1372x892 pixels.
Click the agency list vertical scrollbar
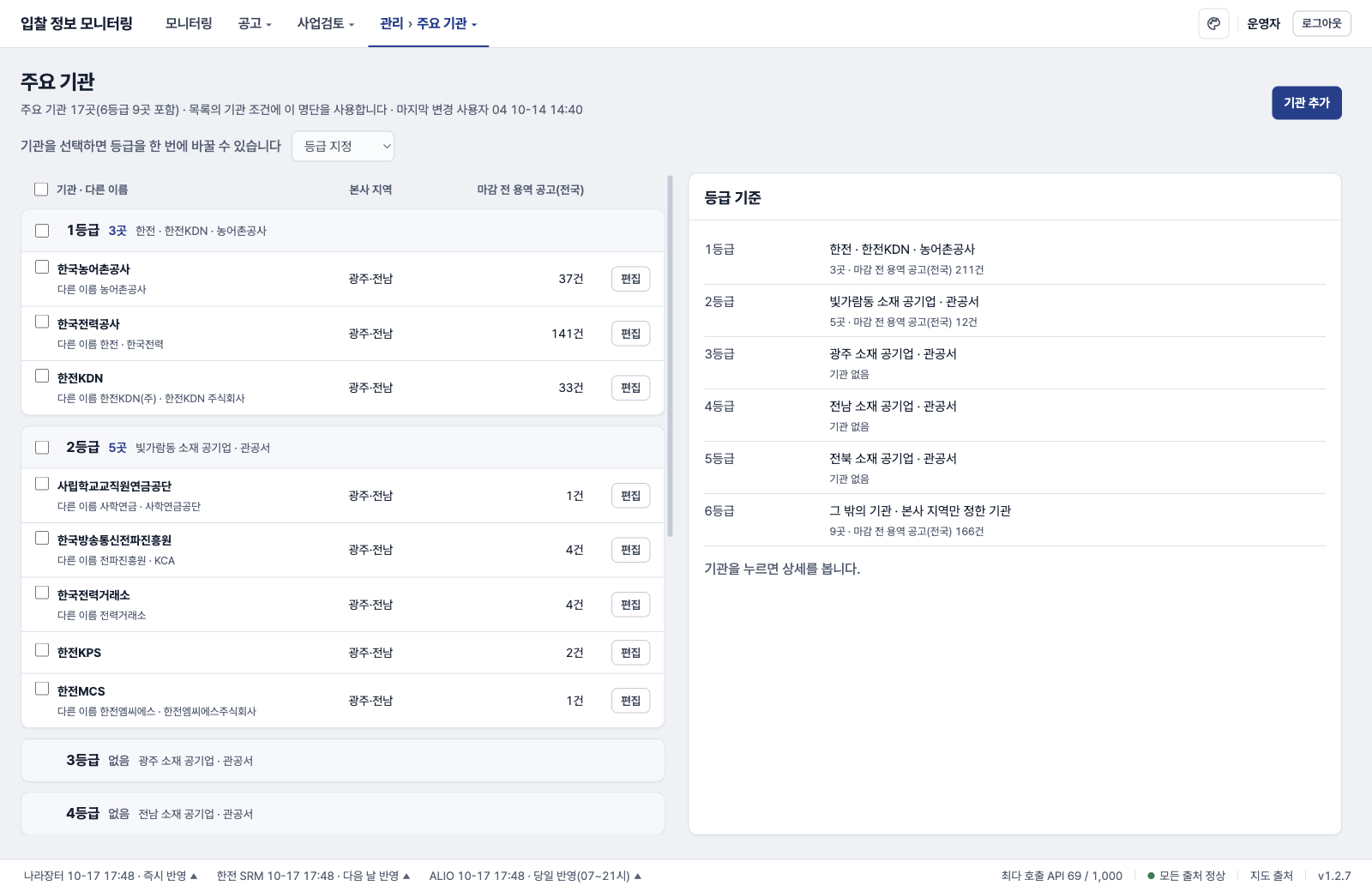[670, 356]
